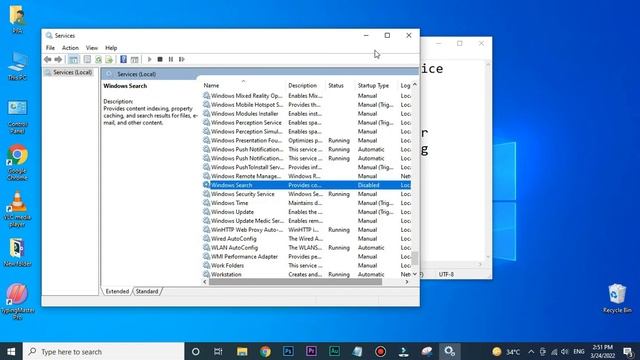Viewport: 640px width, 360px height.
Task: Select Windows Remote Management service row
Action: (307, 176)
